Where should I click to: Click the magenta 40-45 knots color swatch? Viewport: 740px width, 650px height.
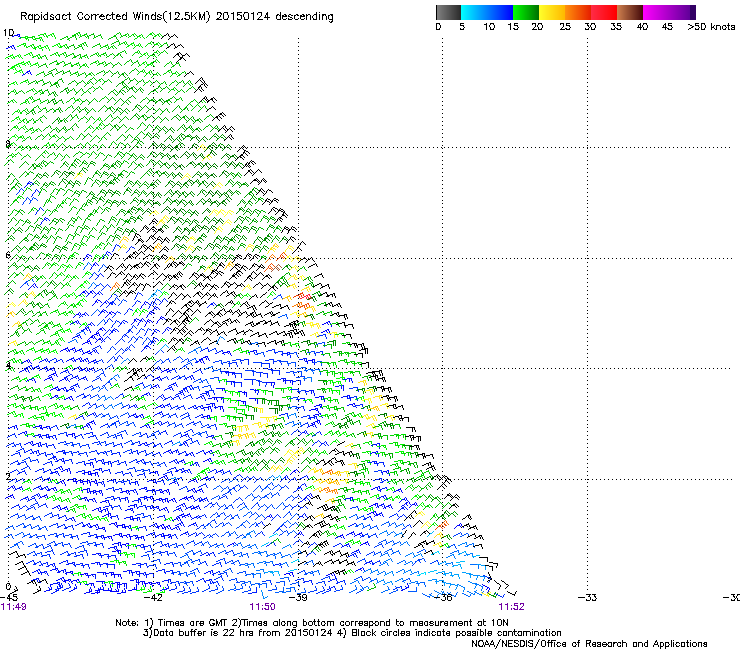(x=656, y=12)
